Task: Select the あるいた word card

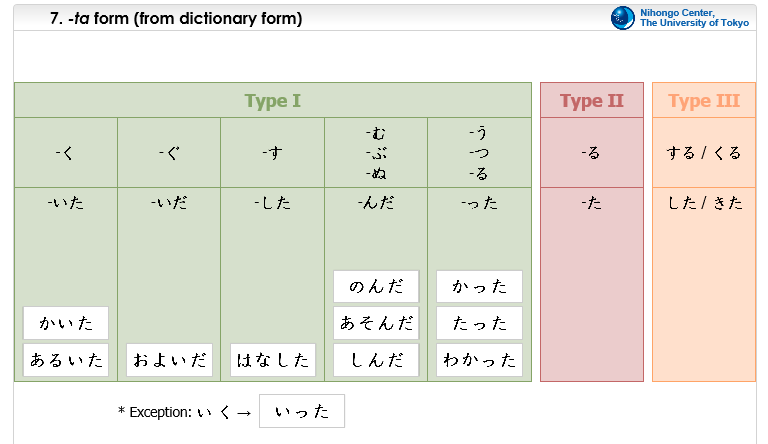Action: pos(66,360)
